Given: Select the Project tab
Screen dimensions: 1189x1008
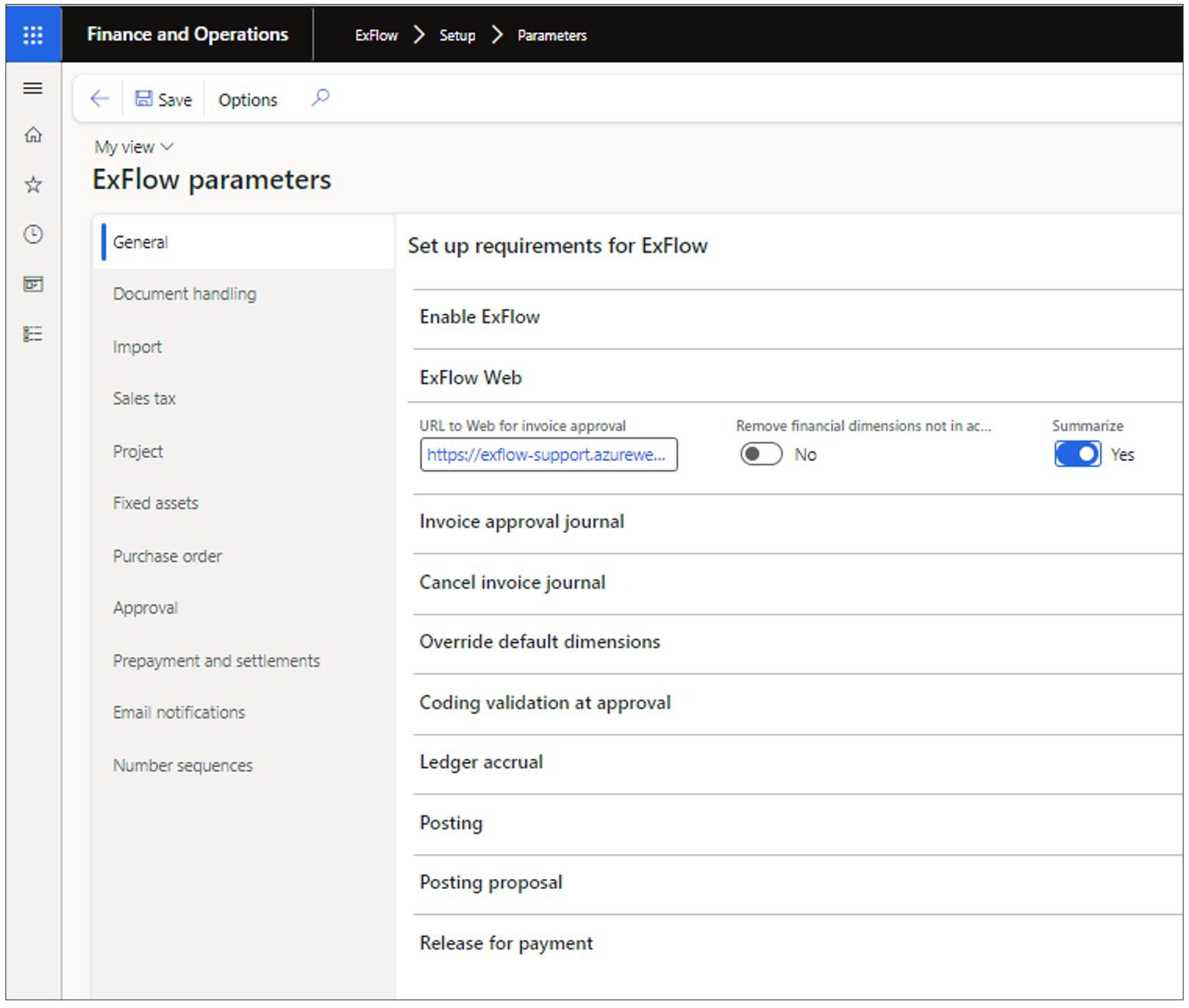Looking at the screenshot, I should coord(244,452).
